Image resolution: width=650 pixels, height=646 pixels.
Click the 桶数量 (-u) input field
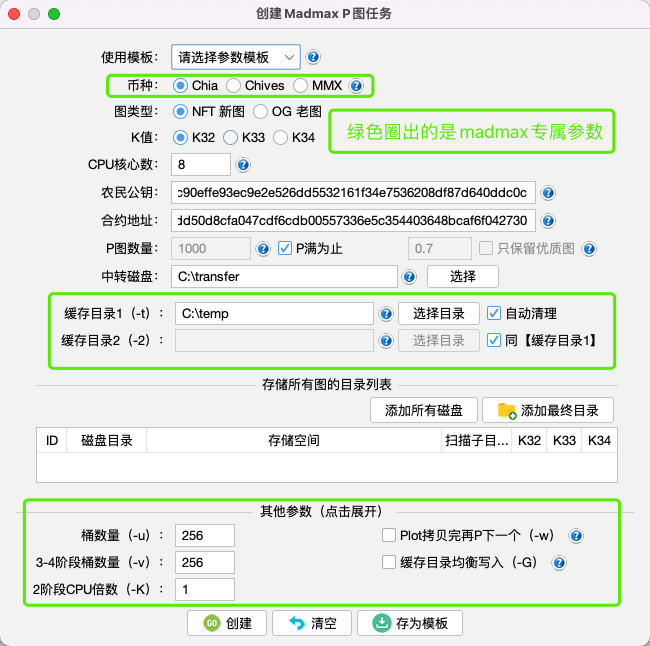pos(204,536)
